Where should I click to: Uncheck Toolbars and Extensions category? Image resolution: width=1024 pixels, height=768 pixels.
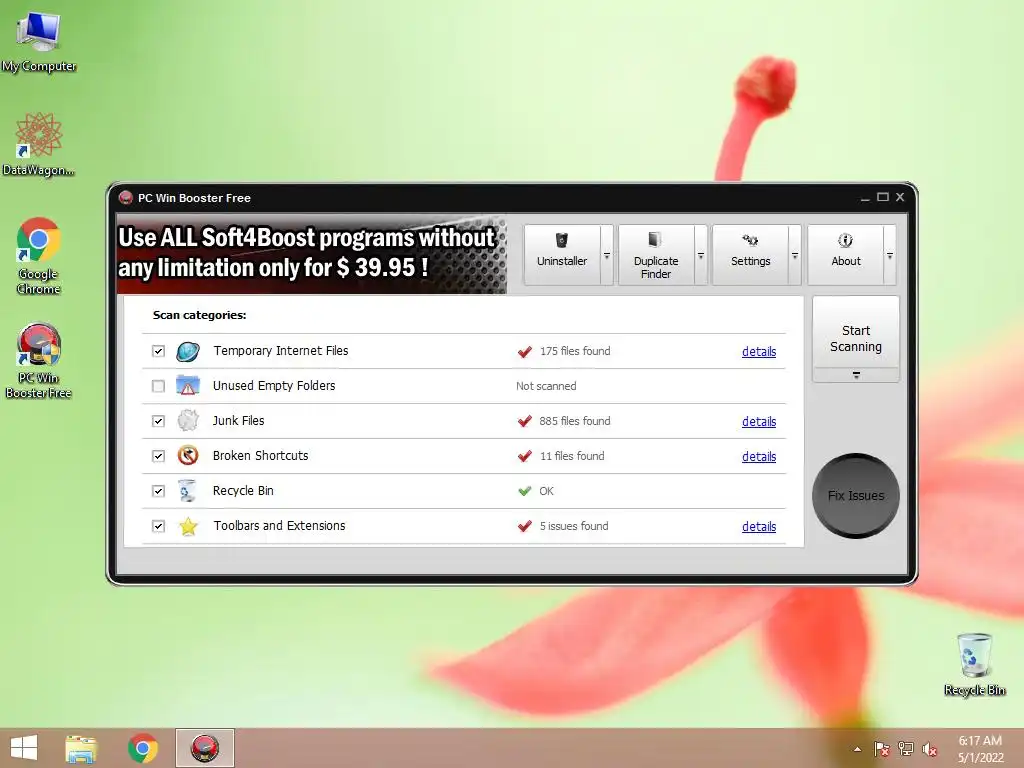pyautogui.click(x=158, y=526)
